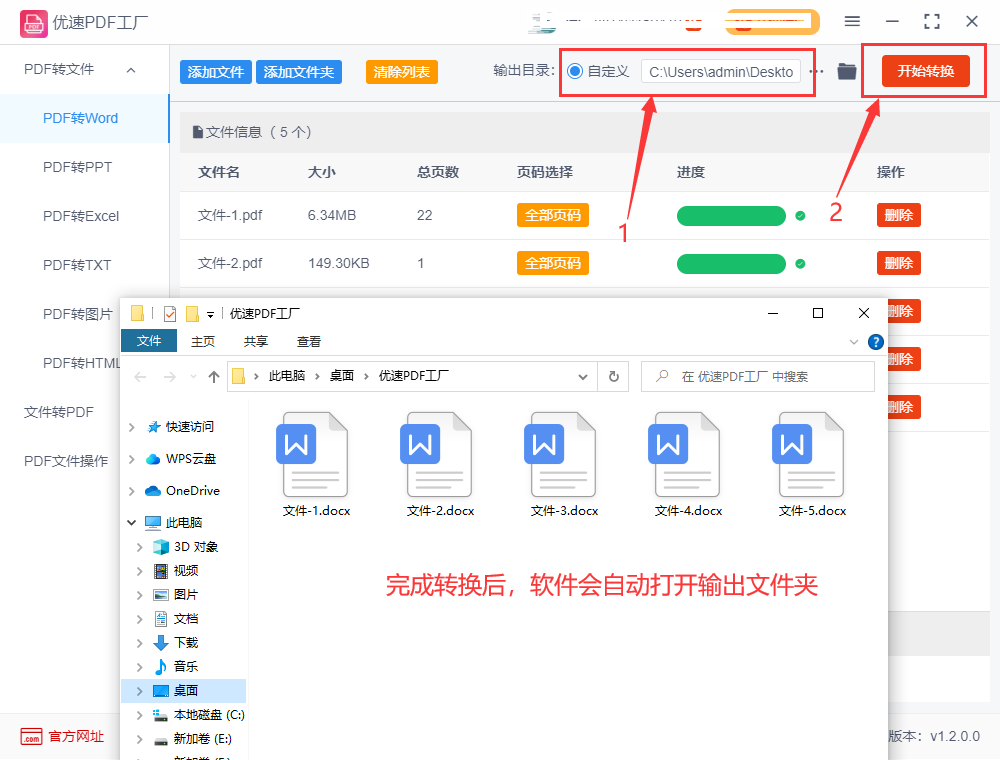Open the hamburger menu in title bar

point(852,21)
